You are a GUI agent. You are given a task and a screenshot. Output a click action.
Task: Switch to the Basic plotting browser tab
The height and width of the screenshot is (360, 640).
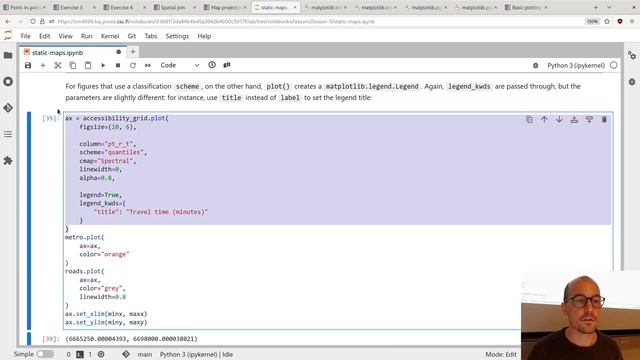click(527, 7)
